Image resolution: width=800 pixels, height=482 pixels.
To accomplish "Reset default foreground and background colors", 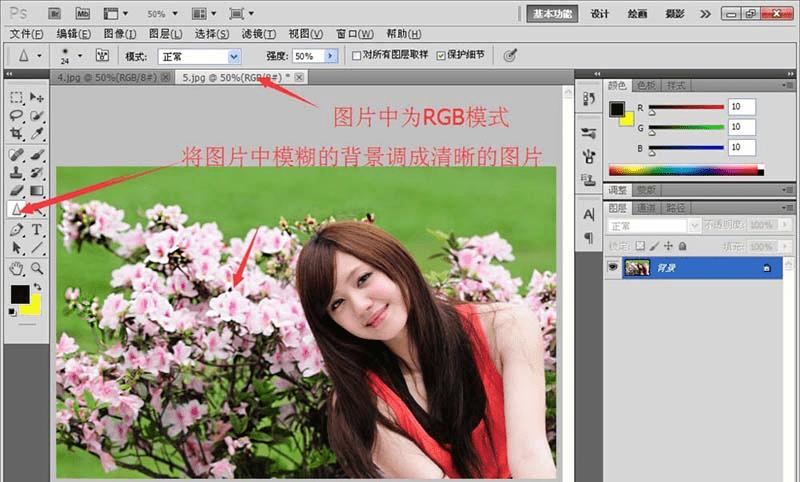I will 12,312.
